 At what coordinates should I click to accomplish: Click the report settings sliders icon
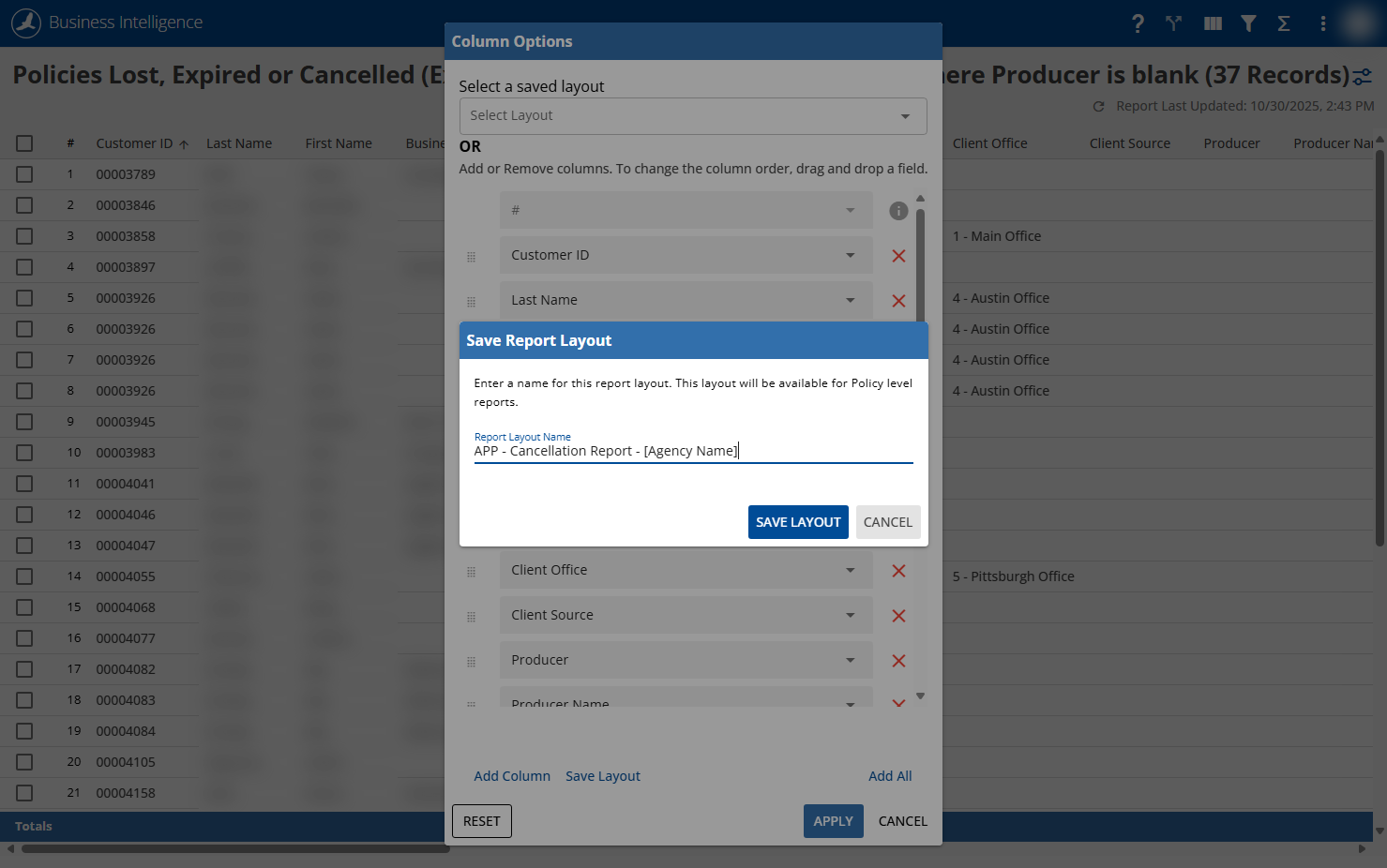pyautogui.click(x=1363, y=76)
